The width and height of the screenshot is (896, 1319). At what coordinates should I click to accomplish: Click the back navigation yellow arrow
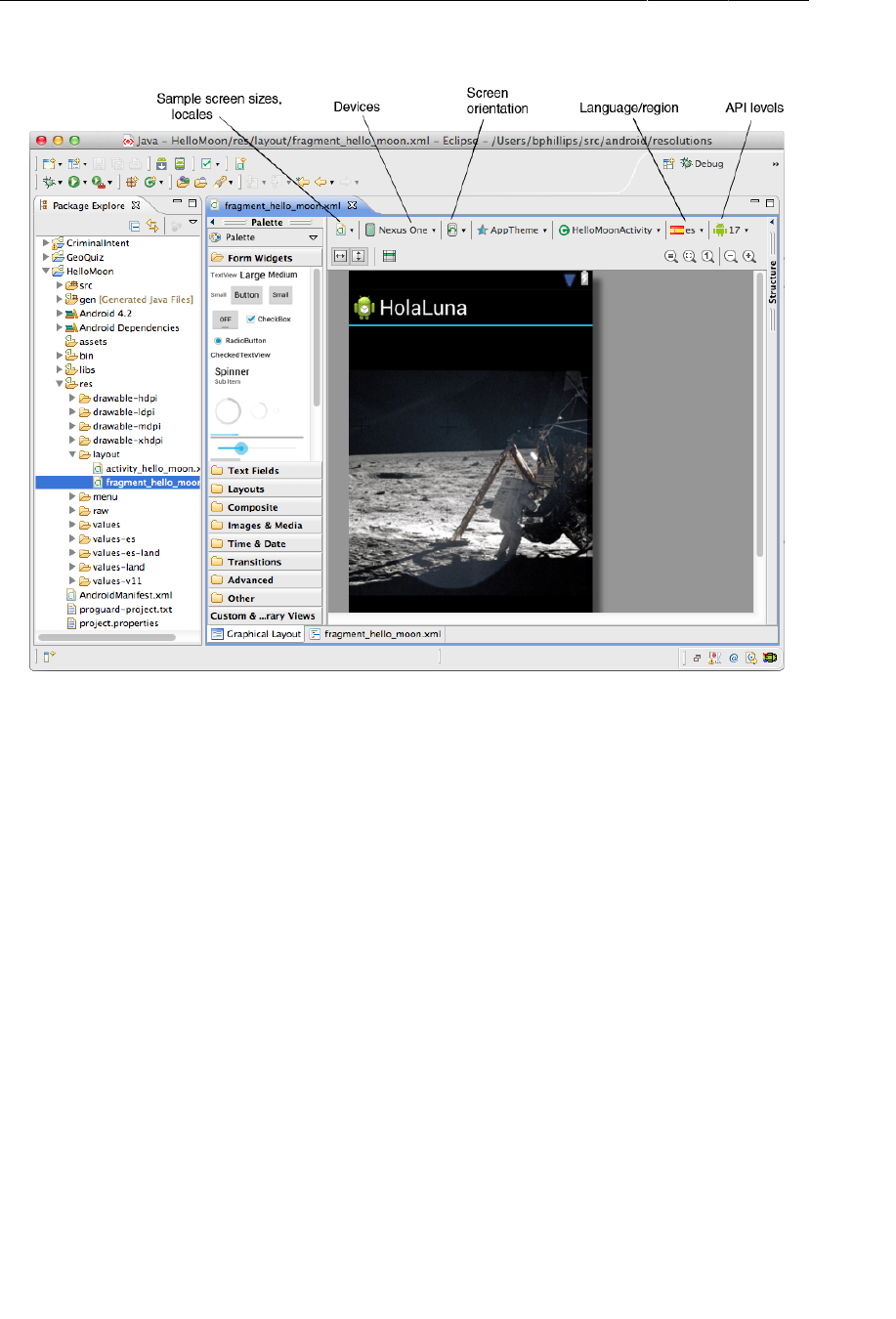(320, 182)
